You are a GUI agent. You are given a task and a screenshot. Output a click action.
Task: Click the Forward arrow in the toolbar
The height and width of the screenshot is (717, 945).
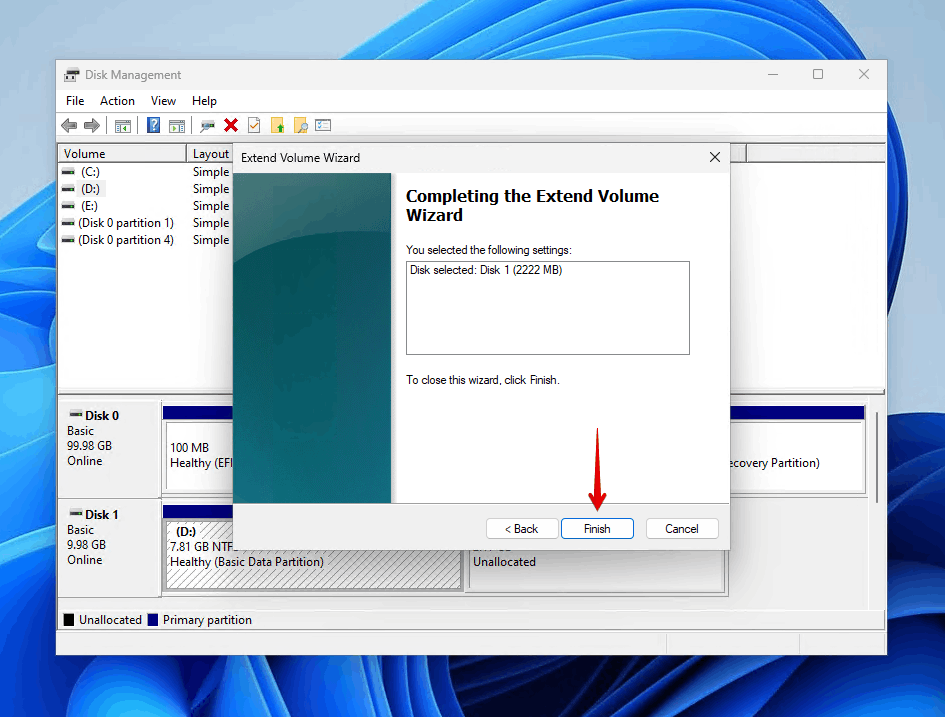(x=92, y=125)
